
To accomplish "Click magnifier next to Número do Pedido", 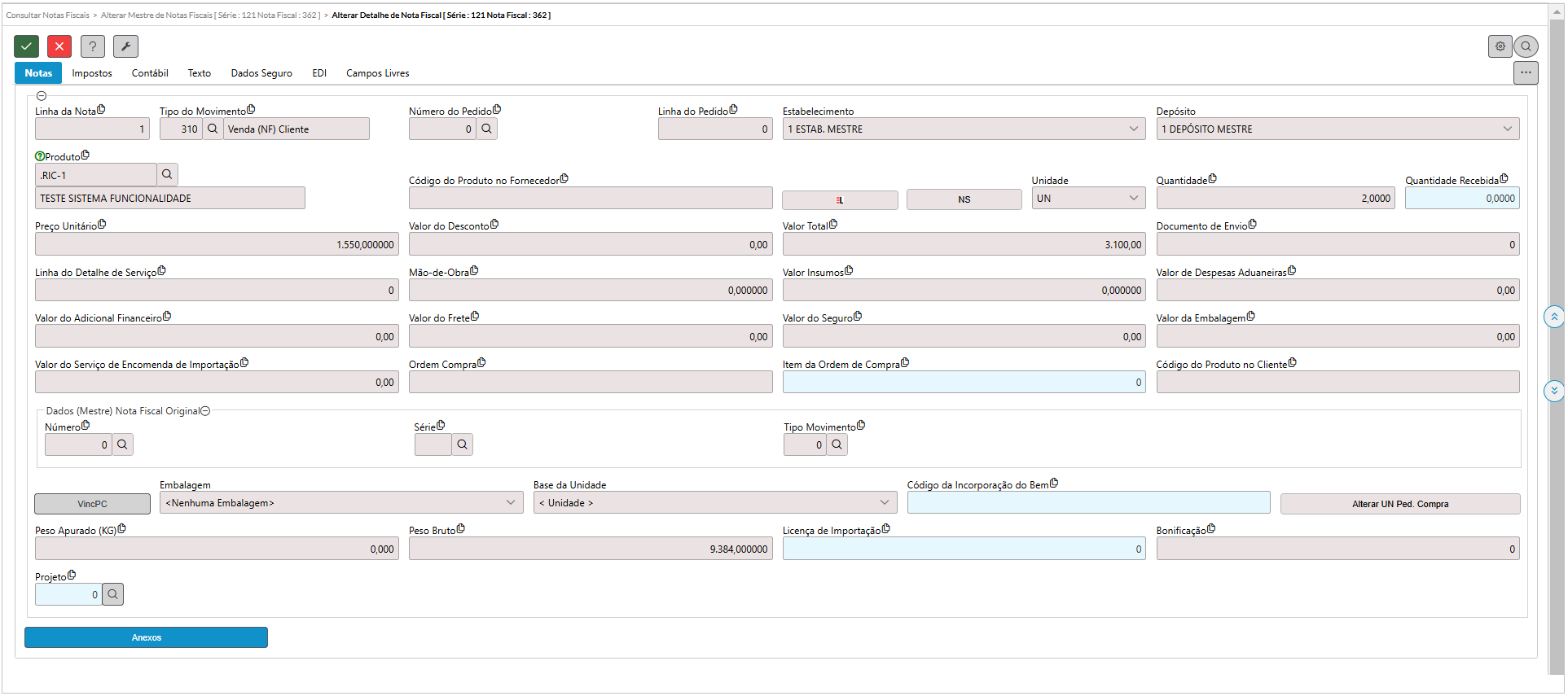I will coord(486,129).
